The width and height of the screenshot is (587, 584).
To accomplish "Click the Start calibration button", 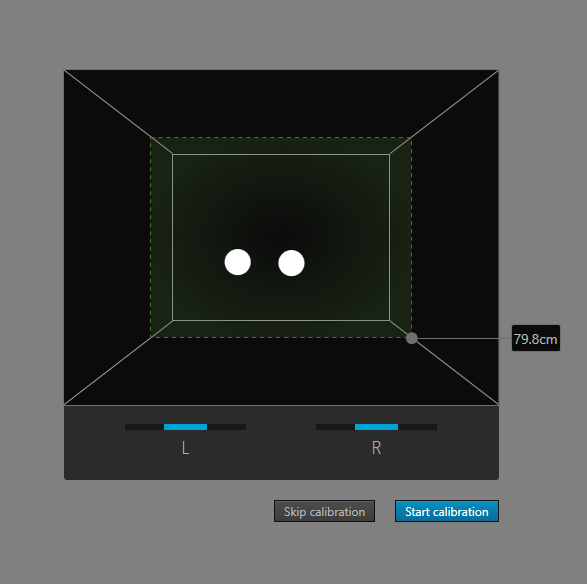I will tap(447, 511).
